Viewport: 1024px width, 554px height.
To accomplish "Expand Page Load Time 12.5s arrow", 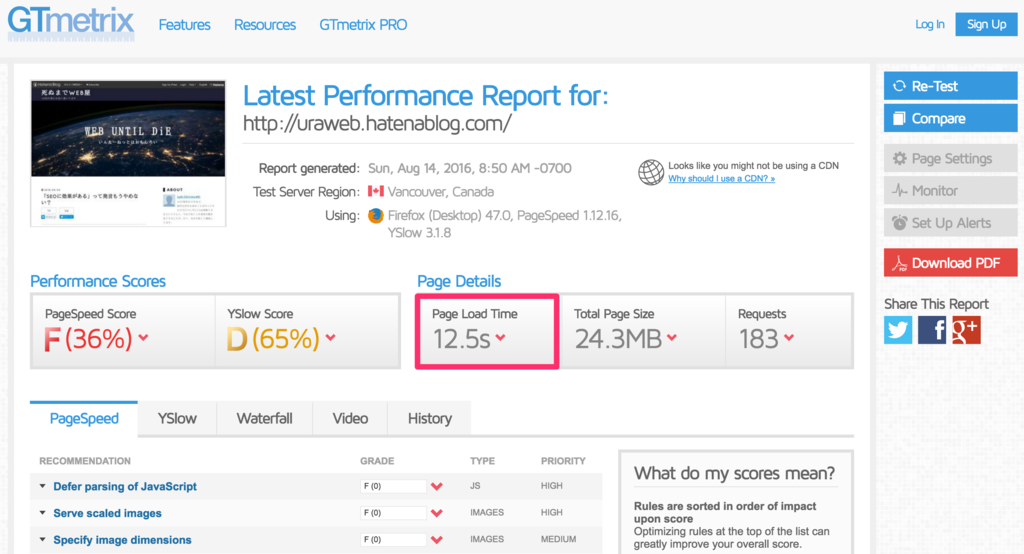I will pos(500,338).
